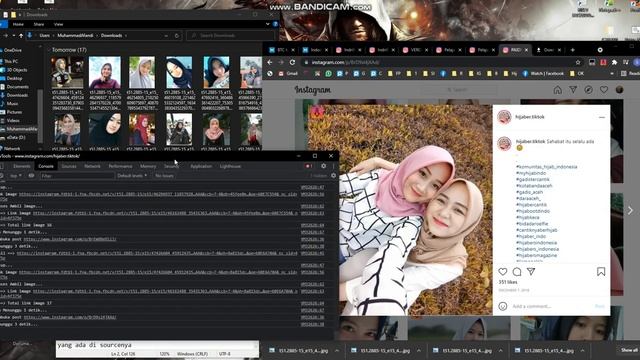Click the console Filter input box

click(77, 176)
